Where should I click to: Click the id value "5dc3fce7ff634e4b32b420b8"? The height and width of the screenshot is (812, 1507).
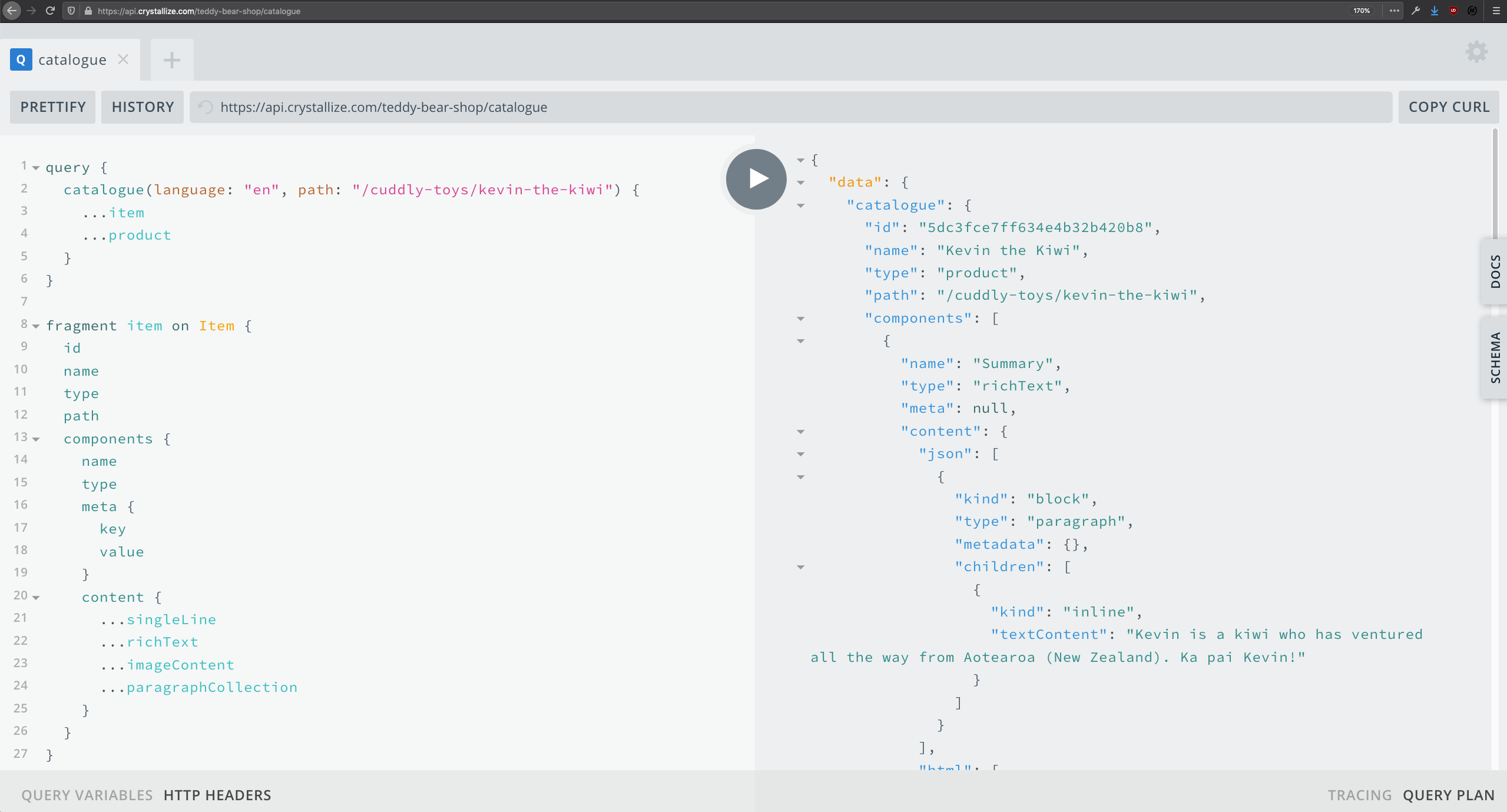(x=1035, y=227)
